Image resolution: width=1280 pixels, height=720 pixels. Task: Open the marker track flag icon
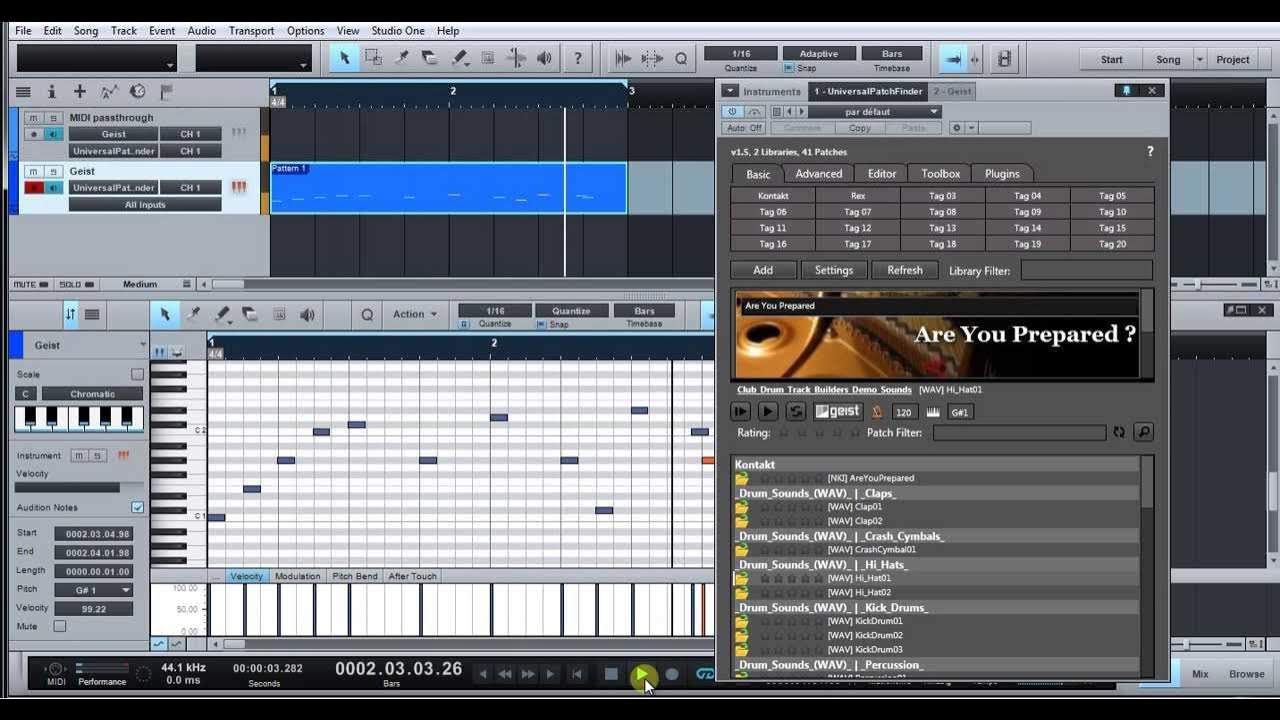tap(166, 91)
